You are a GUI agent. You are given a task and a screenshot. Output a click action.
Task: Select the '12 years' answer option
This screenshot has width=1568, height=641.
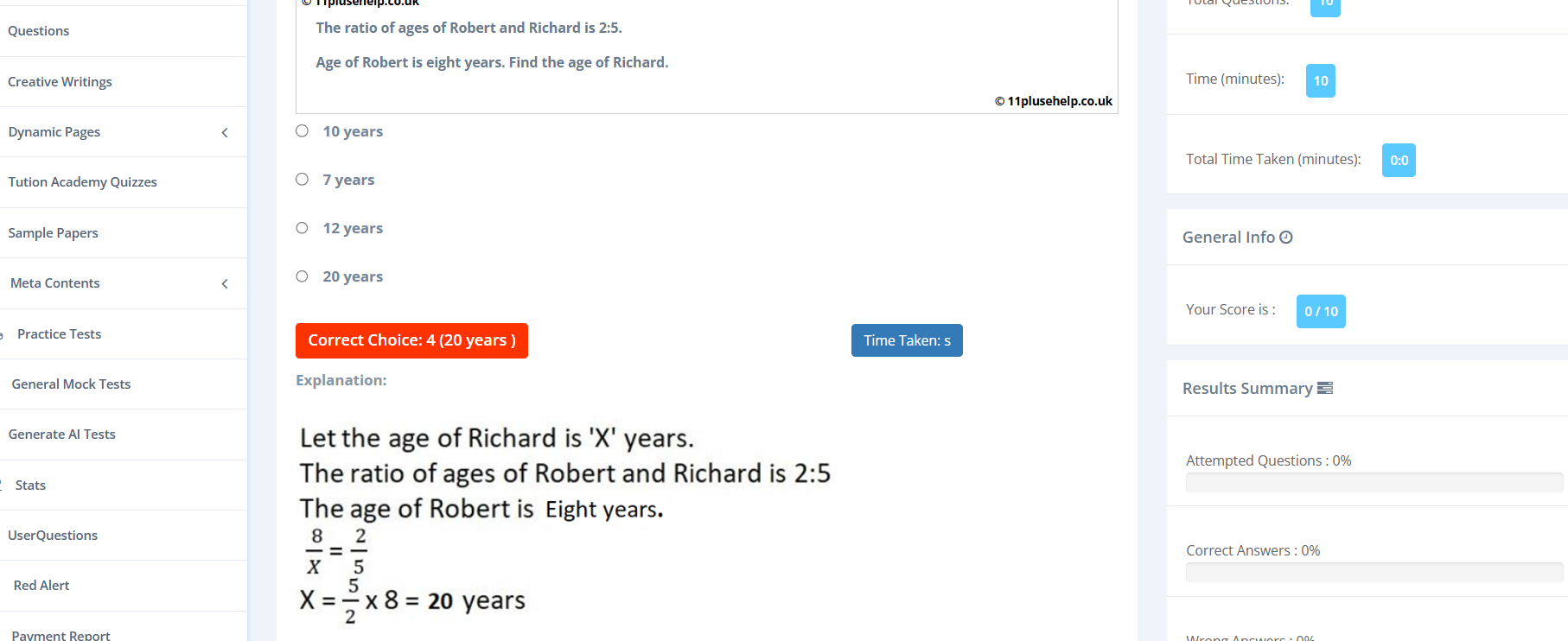(302, 227)
